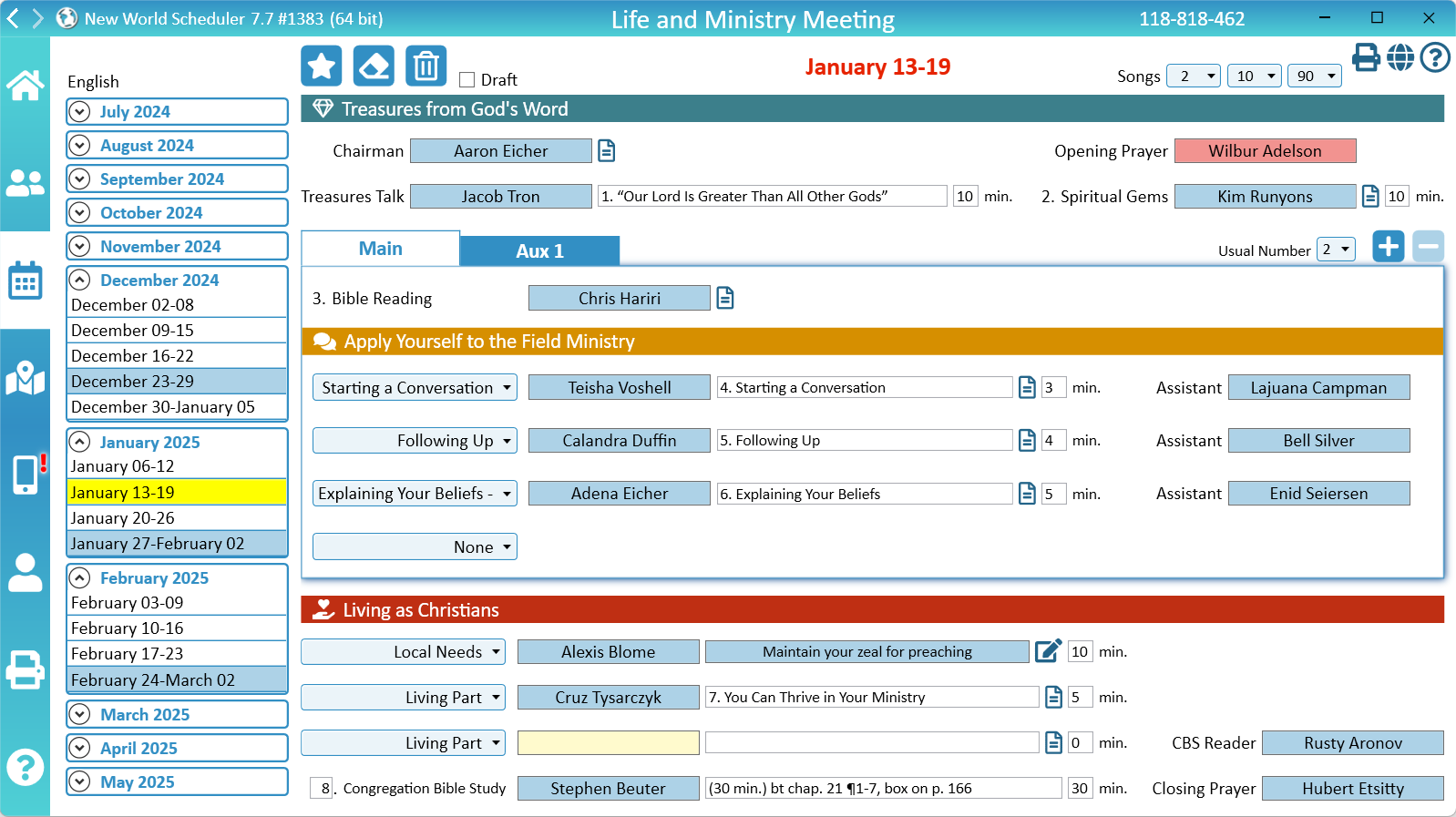Open Starting a Conversation part type dropdown
Screen dimensions: 1456x817
click(x=415, y=387)
